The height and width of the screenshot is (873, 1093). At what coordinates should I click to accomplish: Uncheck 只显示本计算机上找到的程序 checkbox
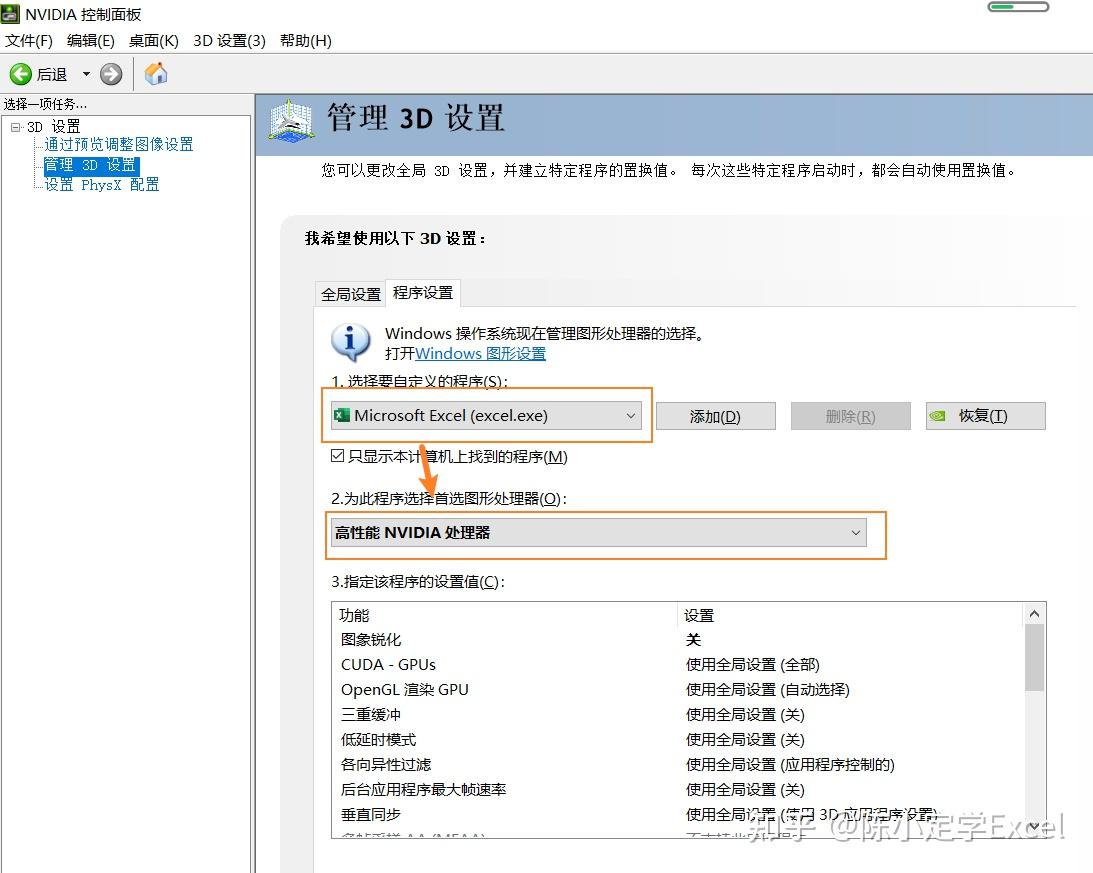337,456
